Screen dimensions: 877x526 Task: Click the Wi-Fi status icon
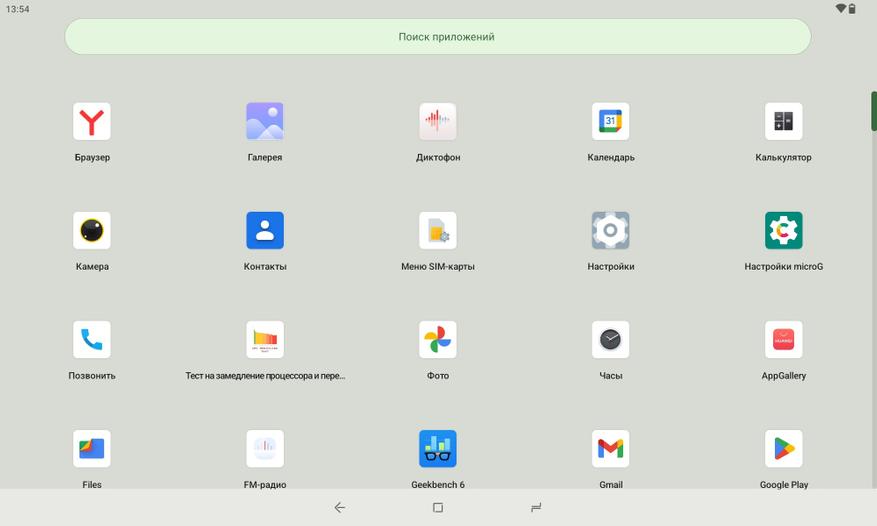point(841,8)
